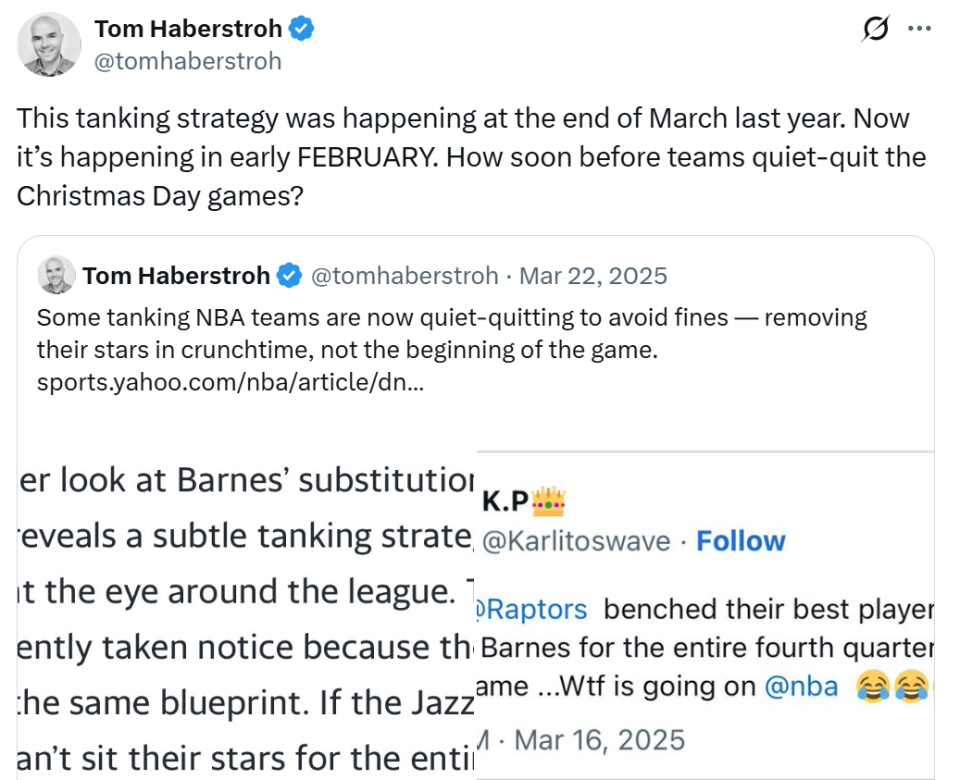Open the Grok slashed-circle icon
The height and width of the screenshot is (780, 960).
874,30
